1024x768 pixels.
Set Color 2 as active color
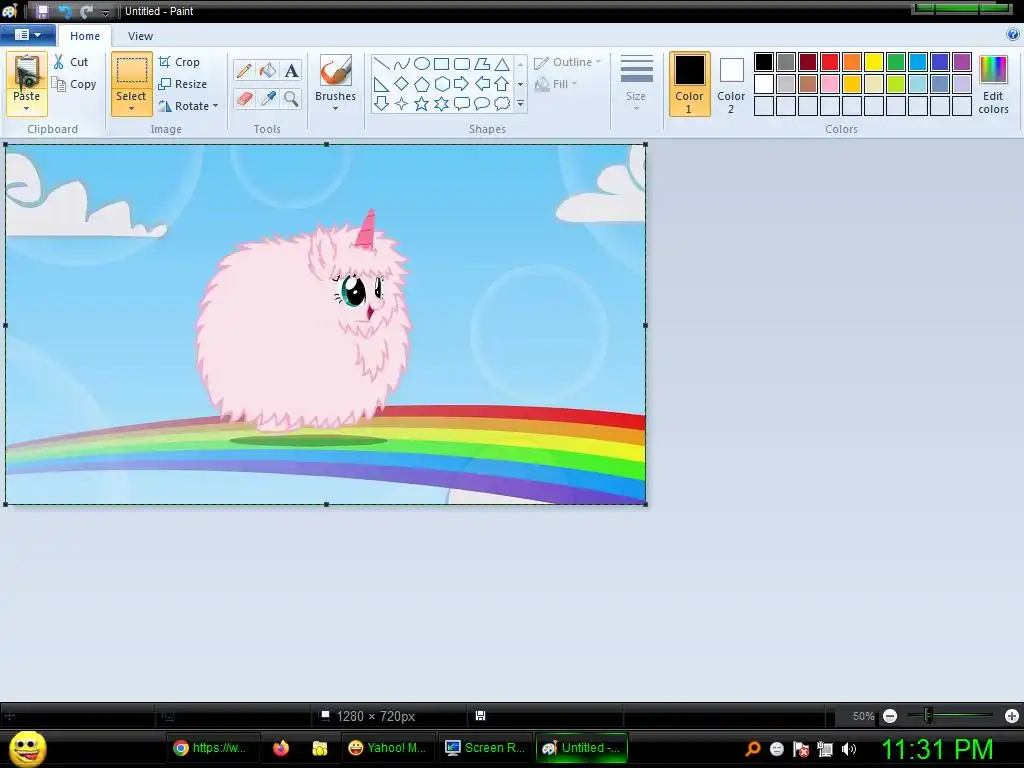coord(731,84)
